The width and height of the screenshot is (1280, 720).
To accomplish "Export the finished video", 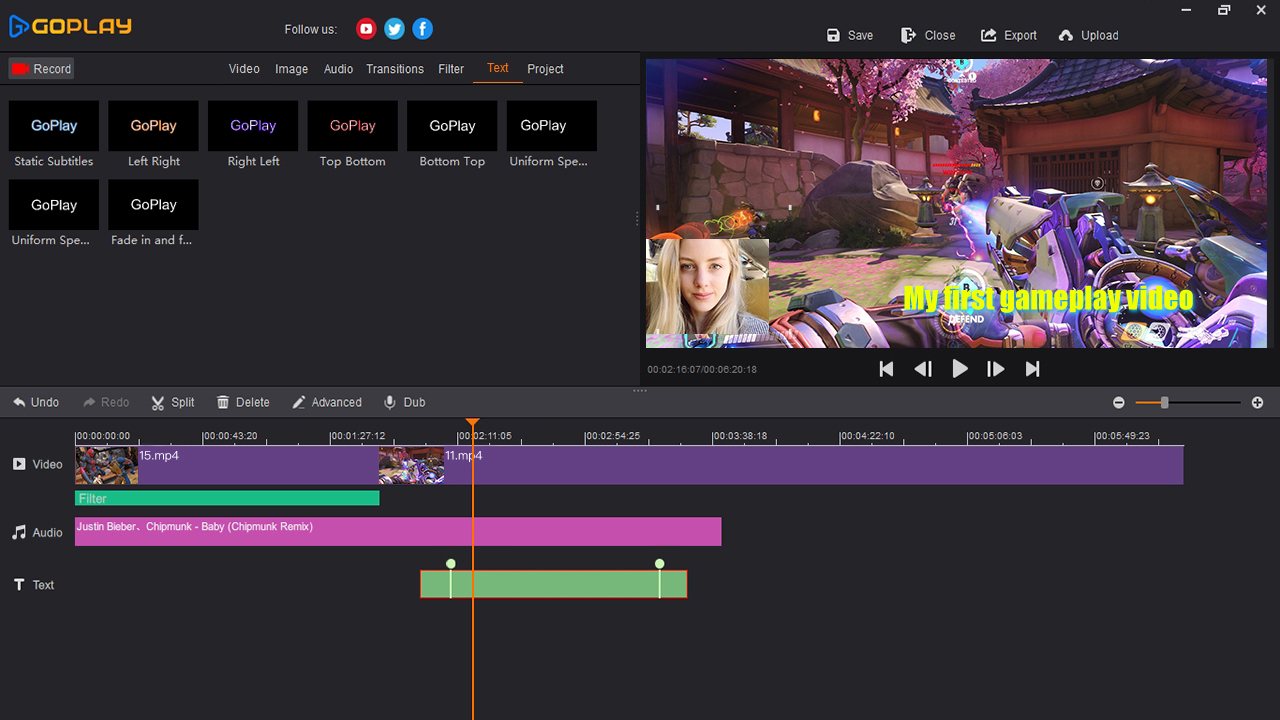I will (1008, 35).
